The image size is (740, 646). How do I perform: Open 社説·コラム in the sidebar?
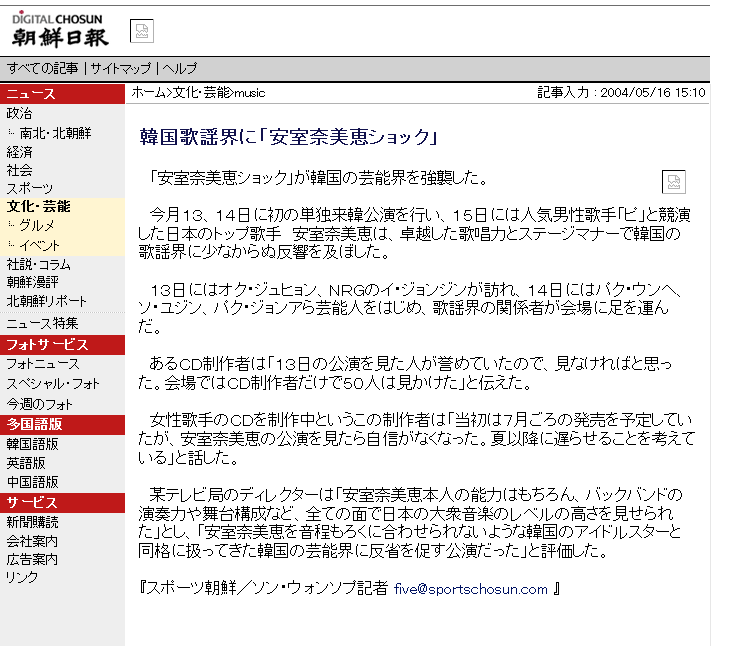(38, 264)
